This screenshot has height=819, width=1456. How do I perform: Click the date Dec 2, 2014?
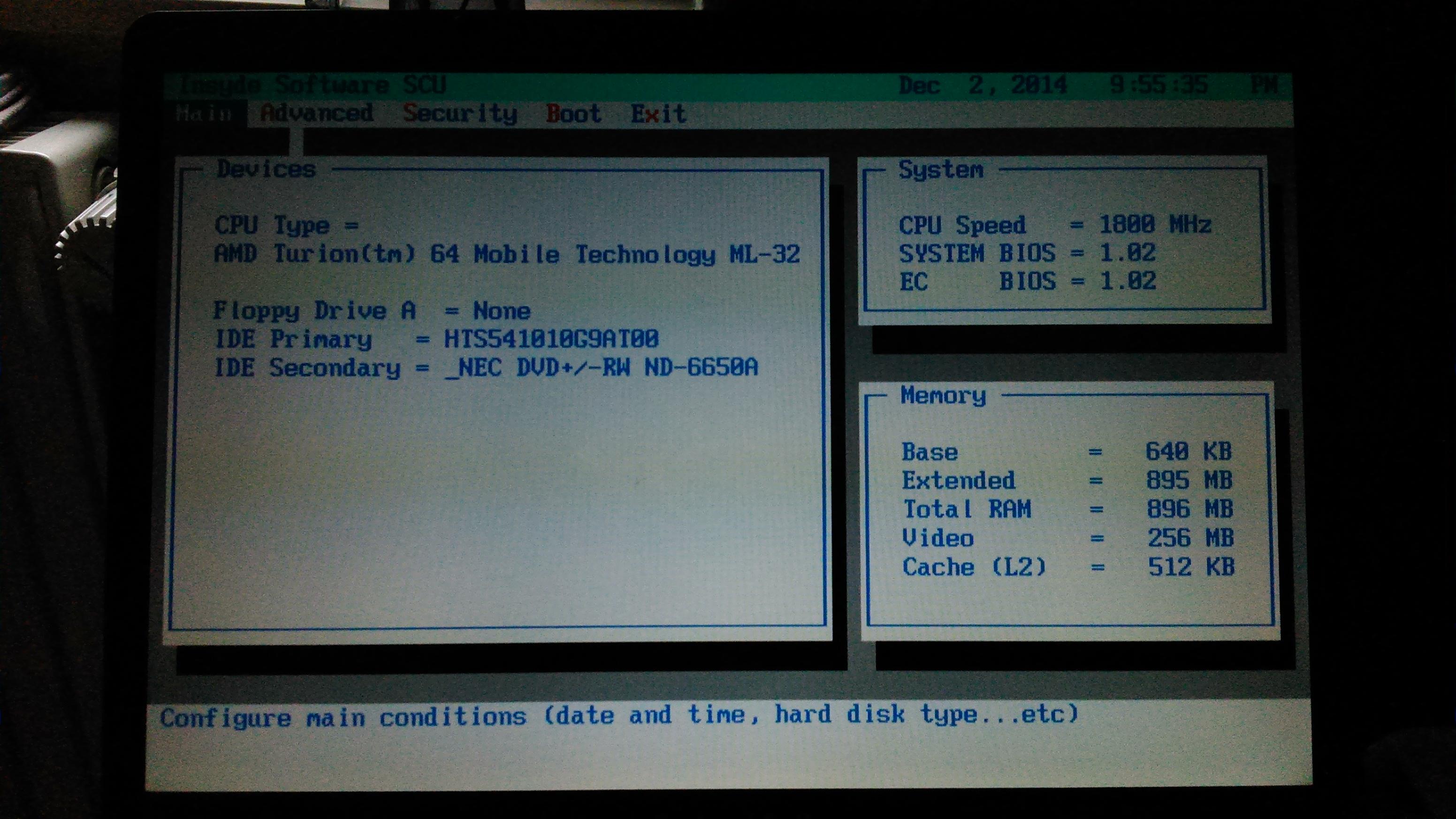[983, 86]
